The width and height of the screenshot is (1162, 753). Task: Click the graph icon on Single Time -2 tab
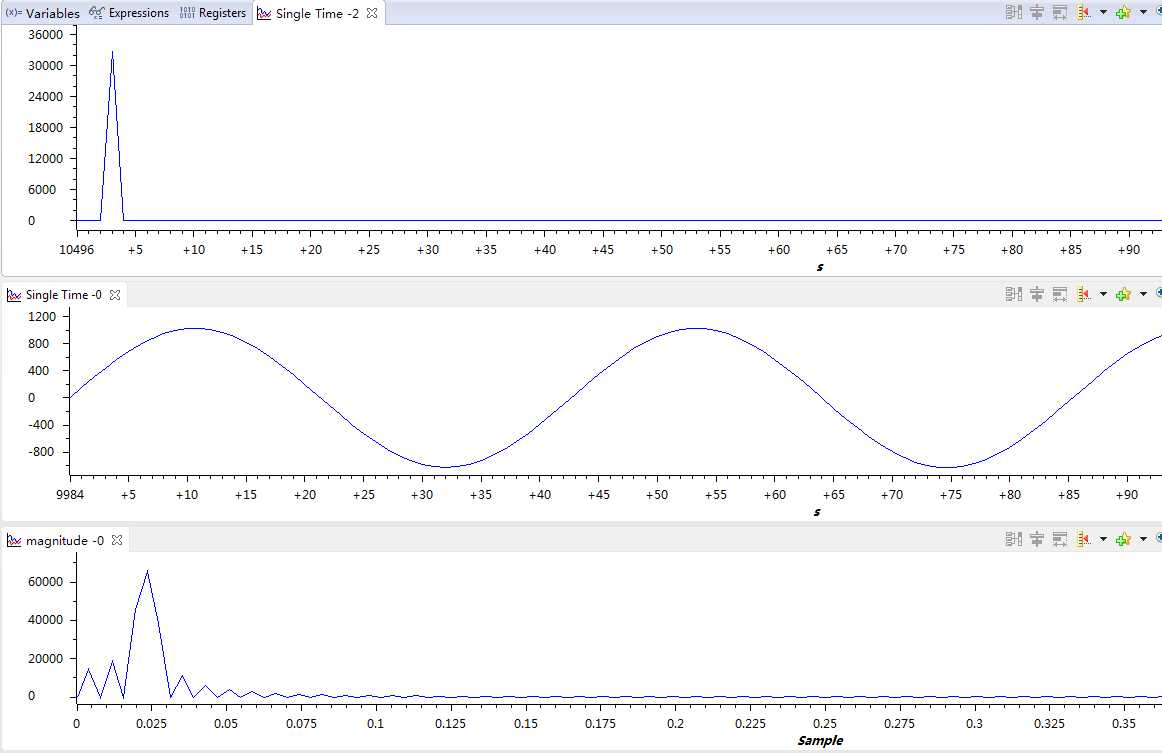point(264,13)
